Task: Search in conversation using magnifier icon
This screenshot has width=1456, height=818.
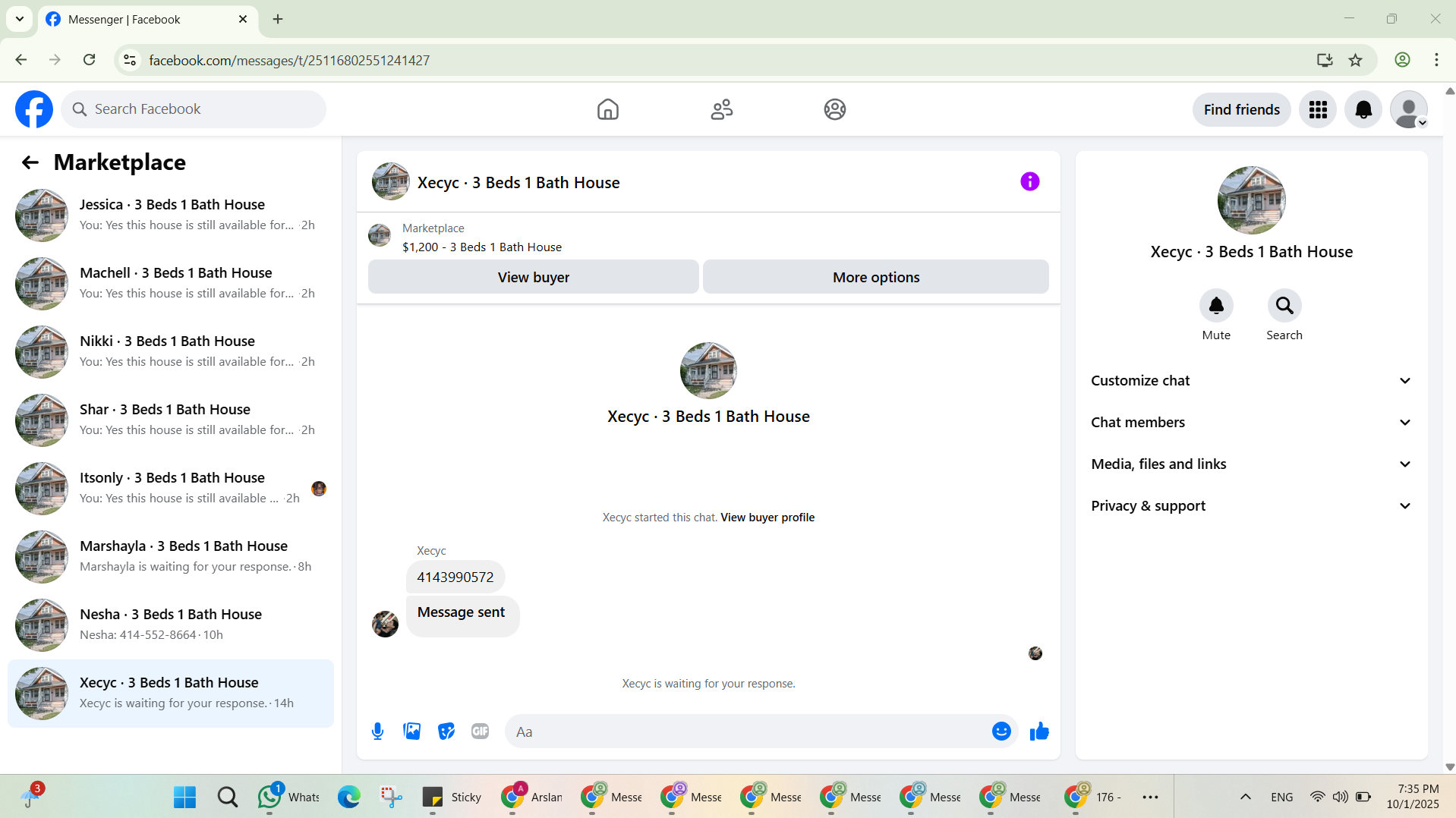Action: [x=1284, y=305]
